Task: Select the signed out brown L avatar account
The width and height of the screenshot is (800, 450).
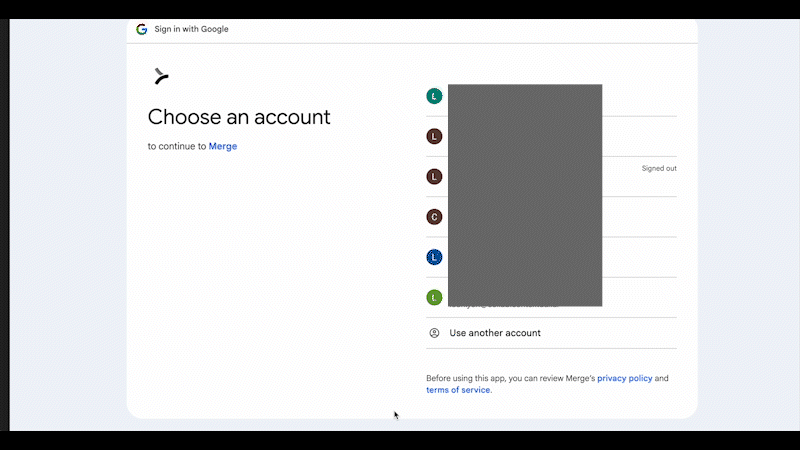Action: 434,177
